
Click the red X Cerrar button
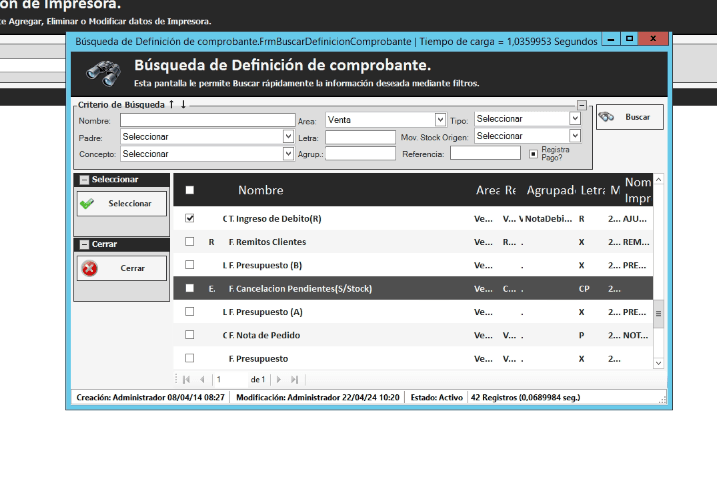(x=122, y=268)
